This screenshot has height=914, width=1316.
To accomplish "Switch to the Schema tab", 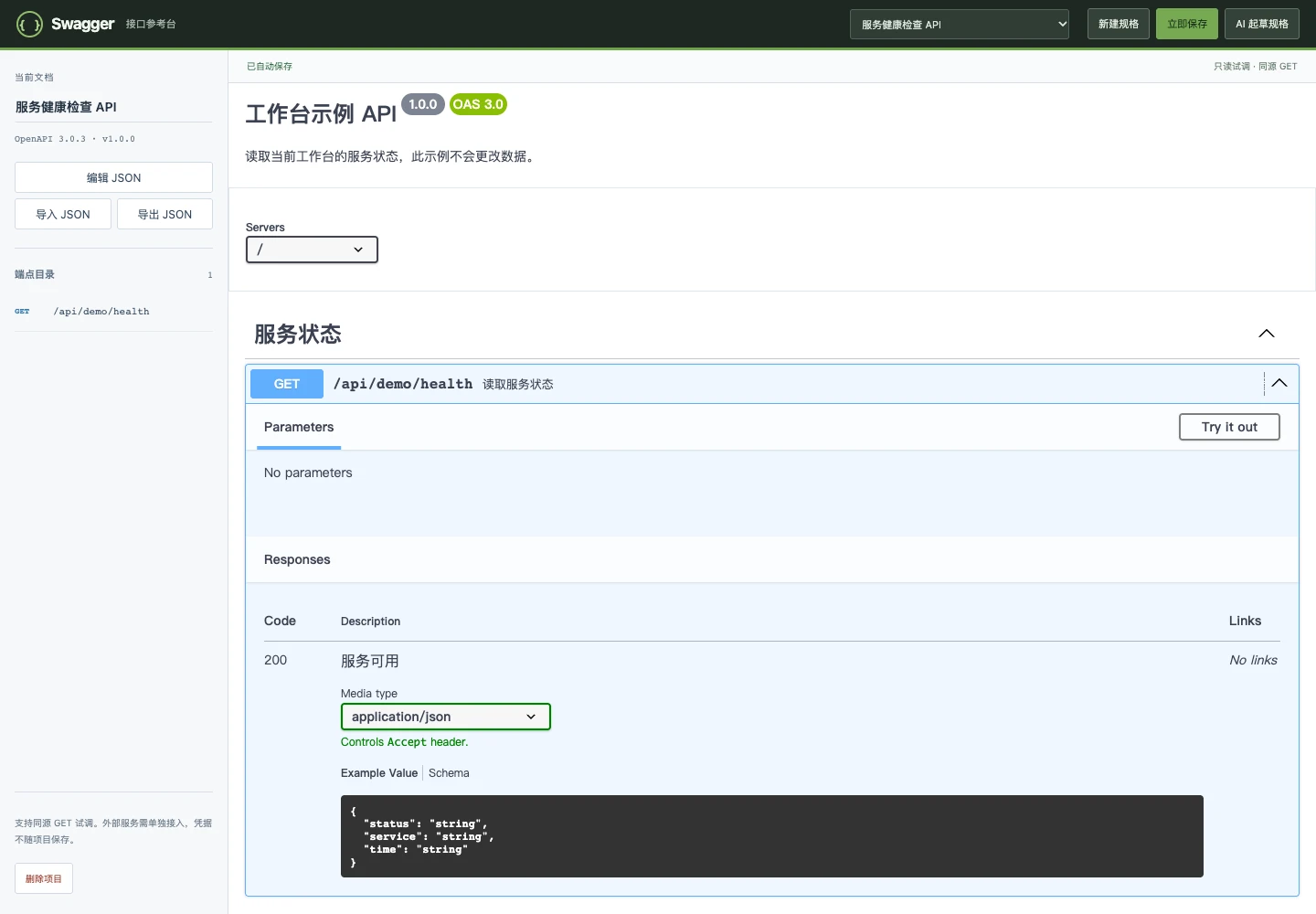I will [449, 773].
